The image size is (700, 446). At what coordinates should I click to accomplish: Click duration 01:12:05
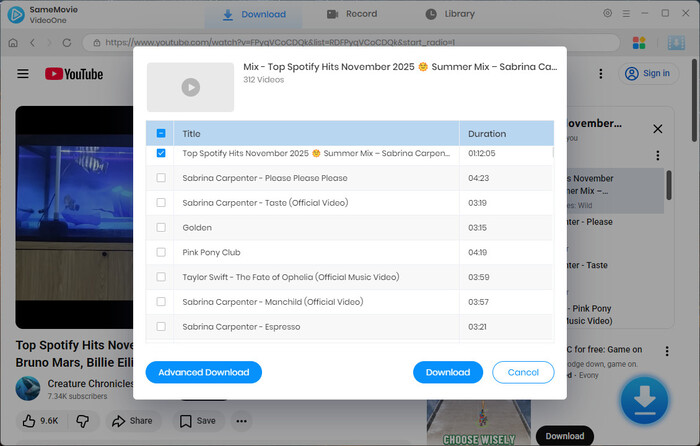(482, 153)
